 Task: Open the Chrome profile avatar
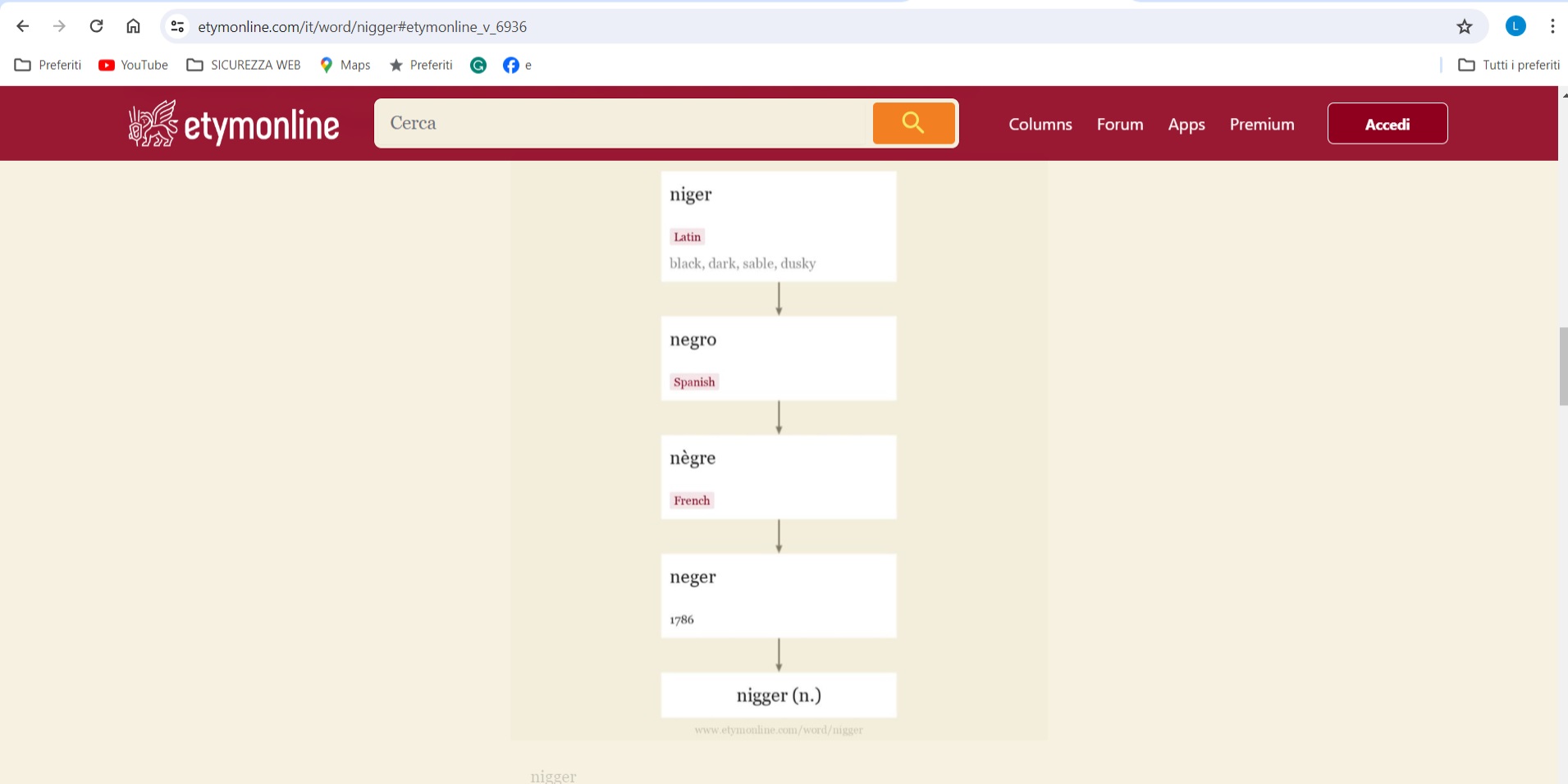coord(1515,26)
